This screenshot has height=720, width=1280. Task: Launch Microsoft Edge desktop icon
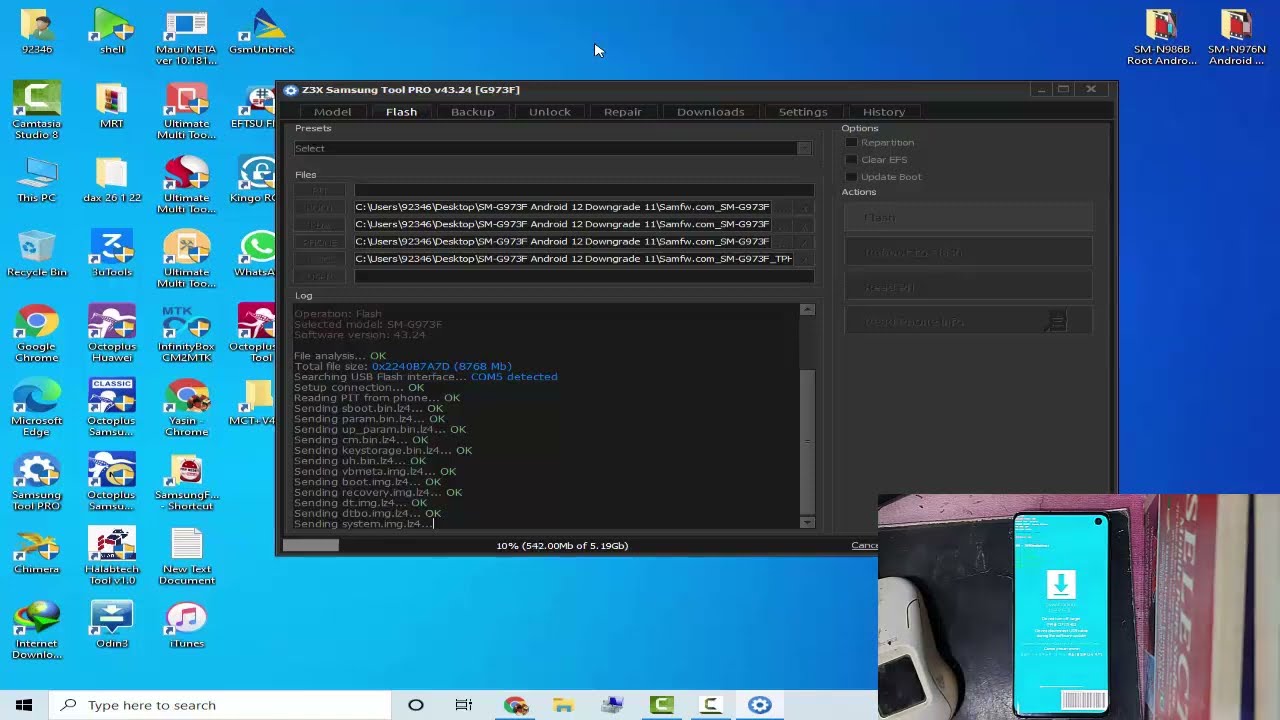[x=37, y=407]
